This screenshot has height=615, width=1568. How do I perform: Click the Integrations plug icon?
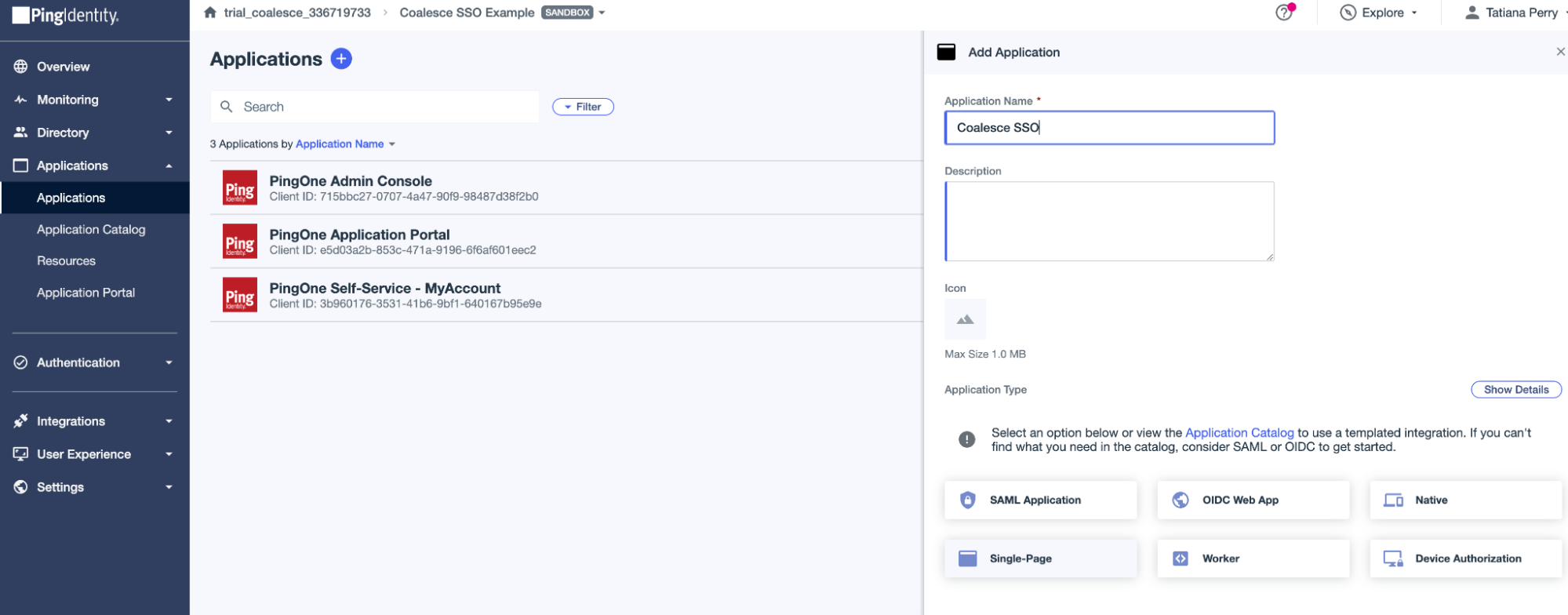pos(21,421)
